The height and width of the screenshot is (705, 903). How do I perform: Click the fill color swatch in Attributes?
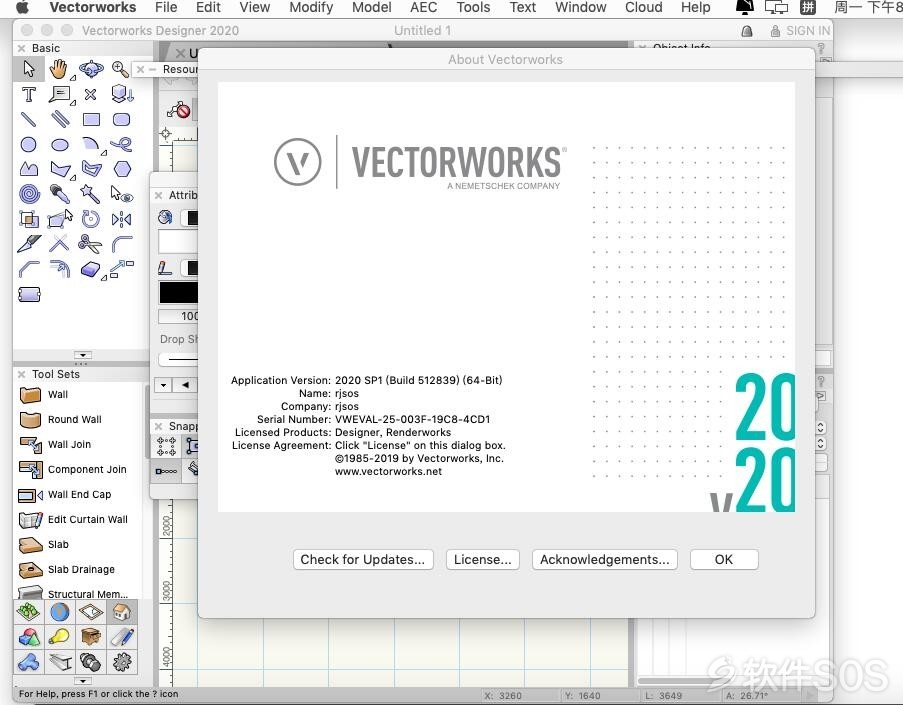coord(191,218)
